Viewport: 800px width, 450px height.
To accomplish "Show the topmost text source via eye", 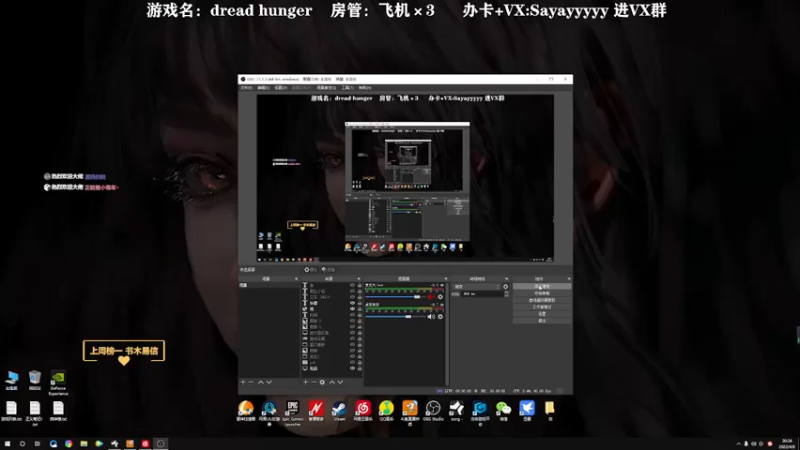I will (353, 285).
